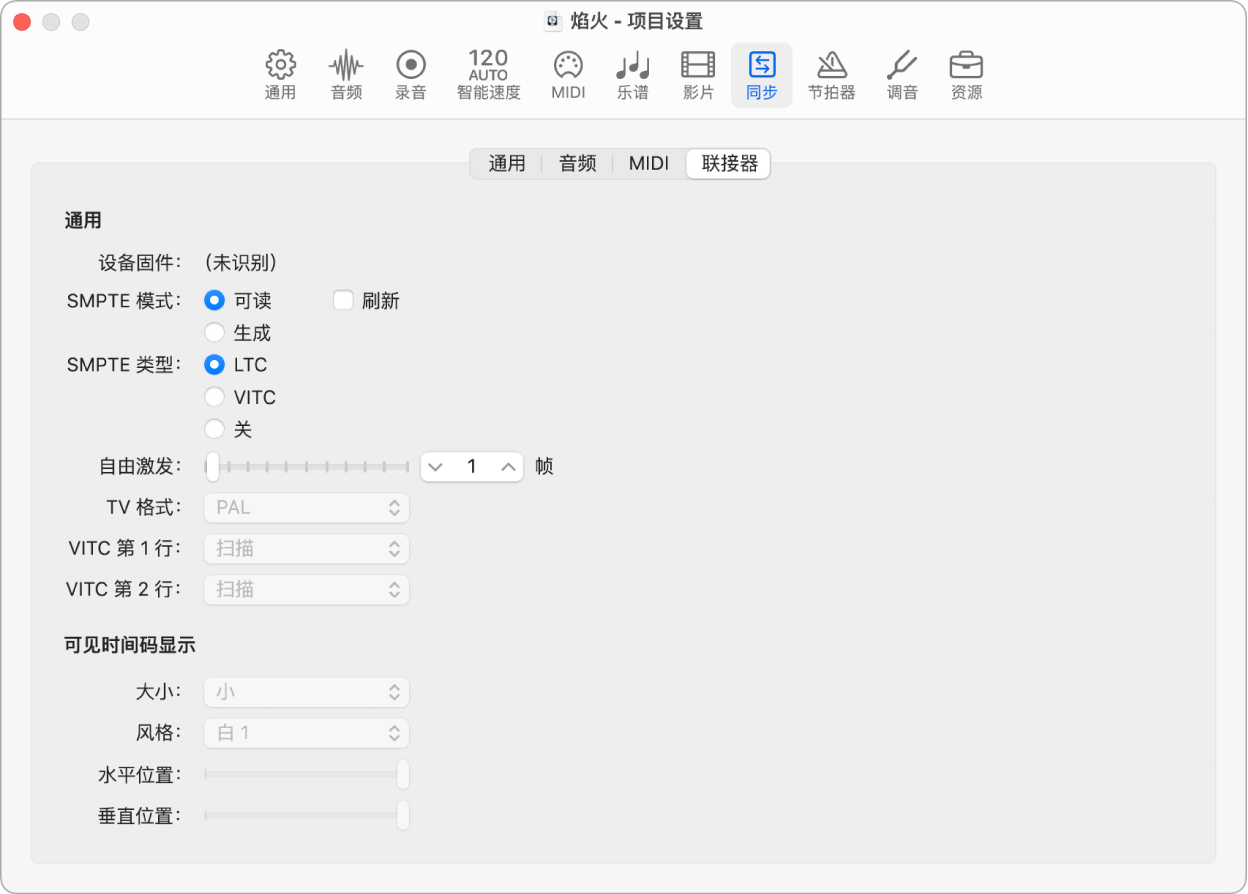
Task: Choose LTC as SMPTE type
Action: click(x=214, y=365)
